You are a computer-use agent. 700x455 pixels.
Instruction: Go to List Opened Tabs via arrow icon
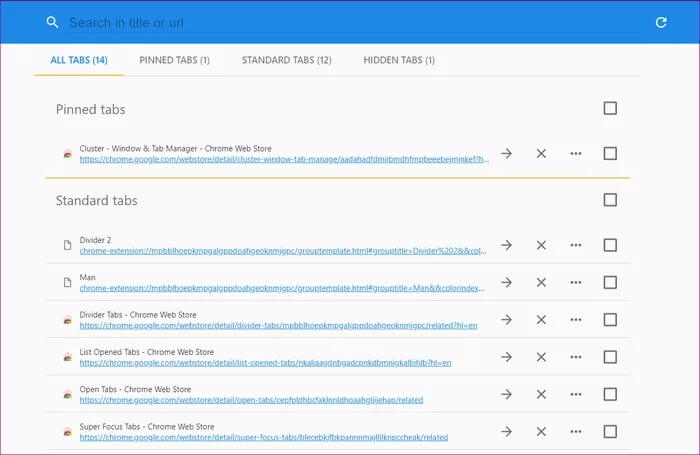pyautogui.click(x=506, y=357)
